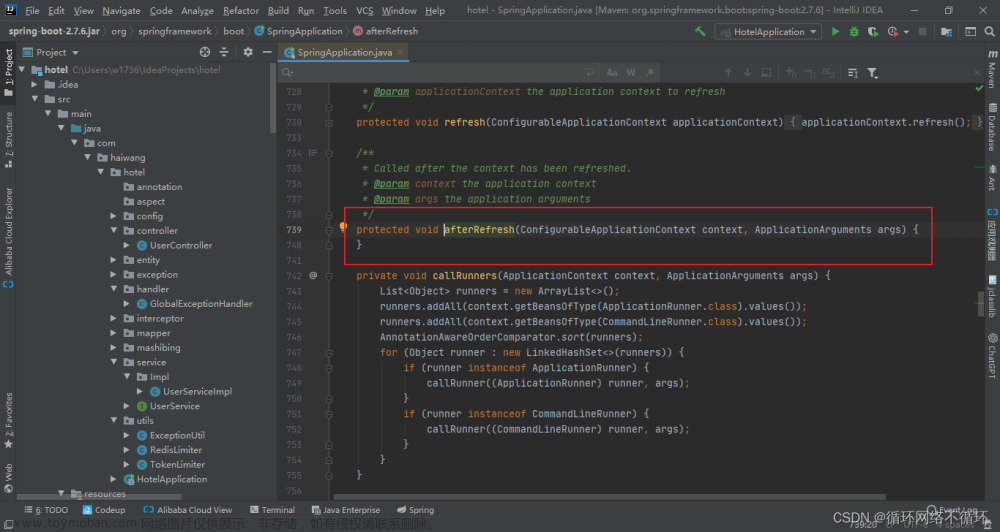Toggle Regex option in find bar

tap(650, 73)
